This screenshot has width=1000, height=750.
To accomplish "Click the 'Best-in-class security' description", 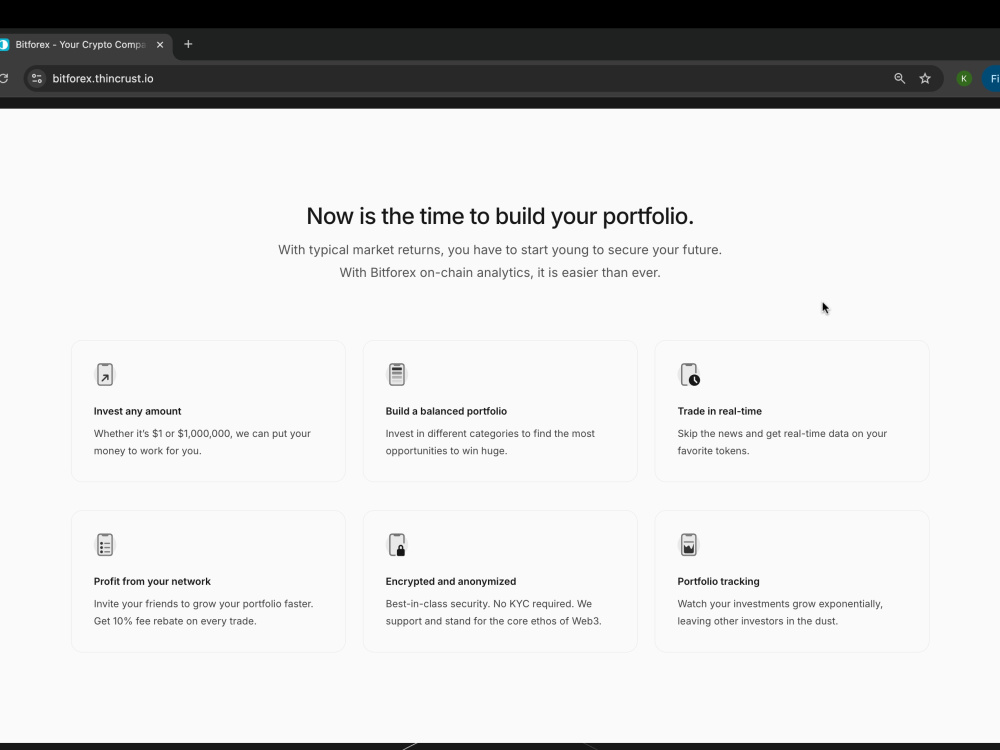I will pyautogui.click(x=493, y=612).
